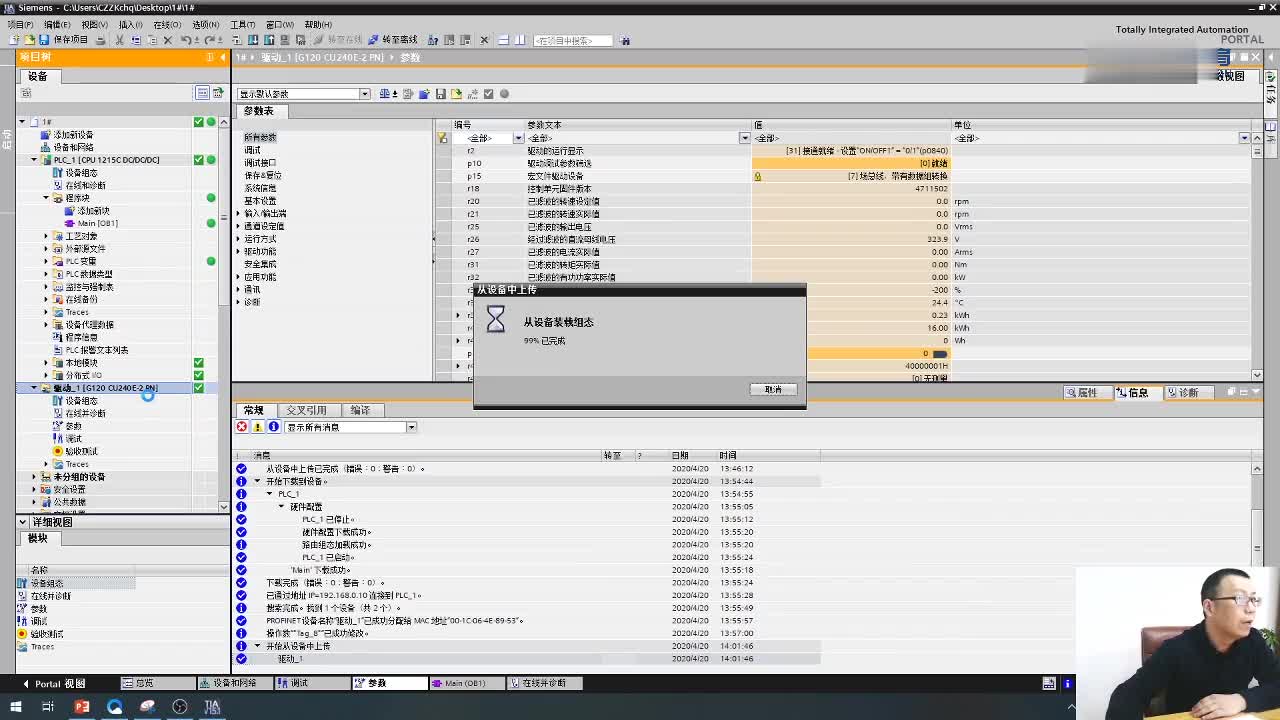Click the undo arrow icon
The image size is (1280, 720).
point(186,40)
